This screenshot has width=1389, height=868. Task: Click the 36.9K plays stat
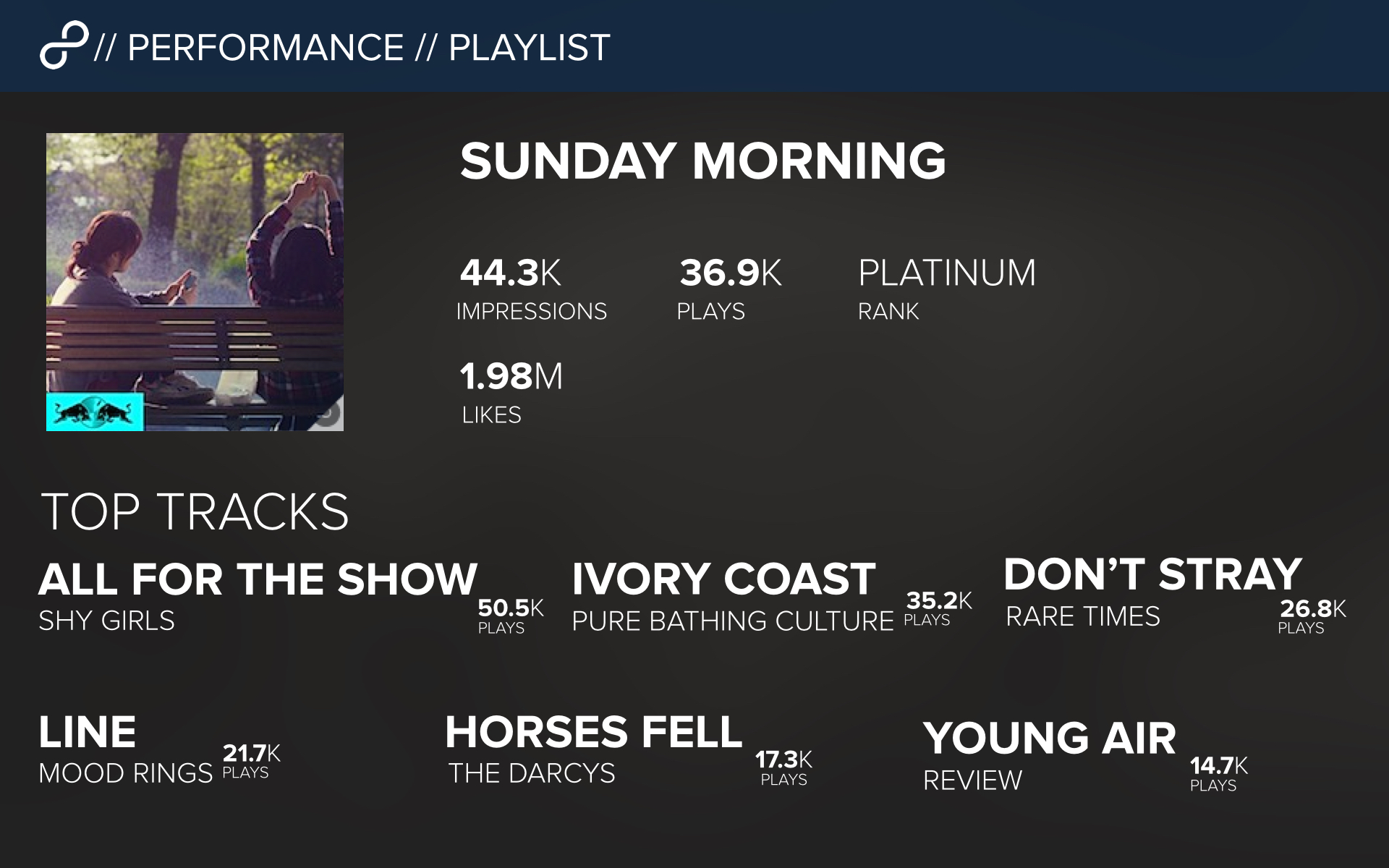(x=729, y=289)
